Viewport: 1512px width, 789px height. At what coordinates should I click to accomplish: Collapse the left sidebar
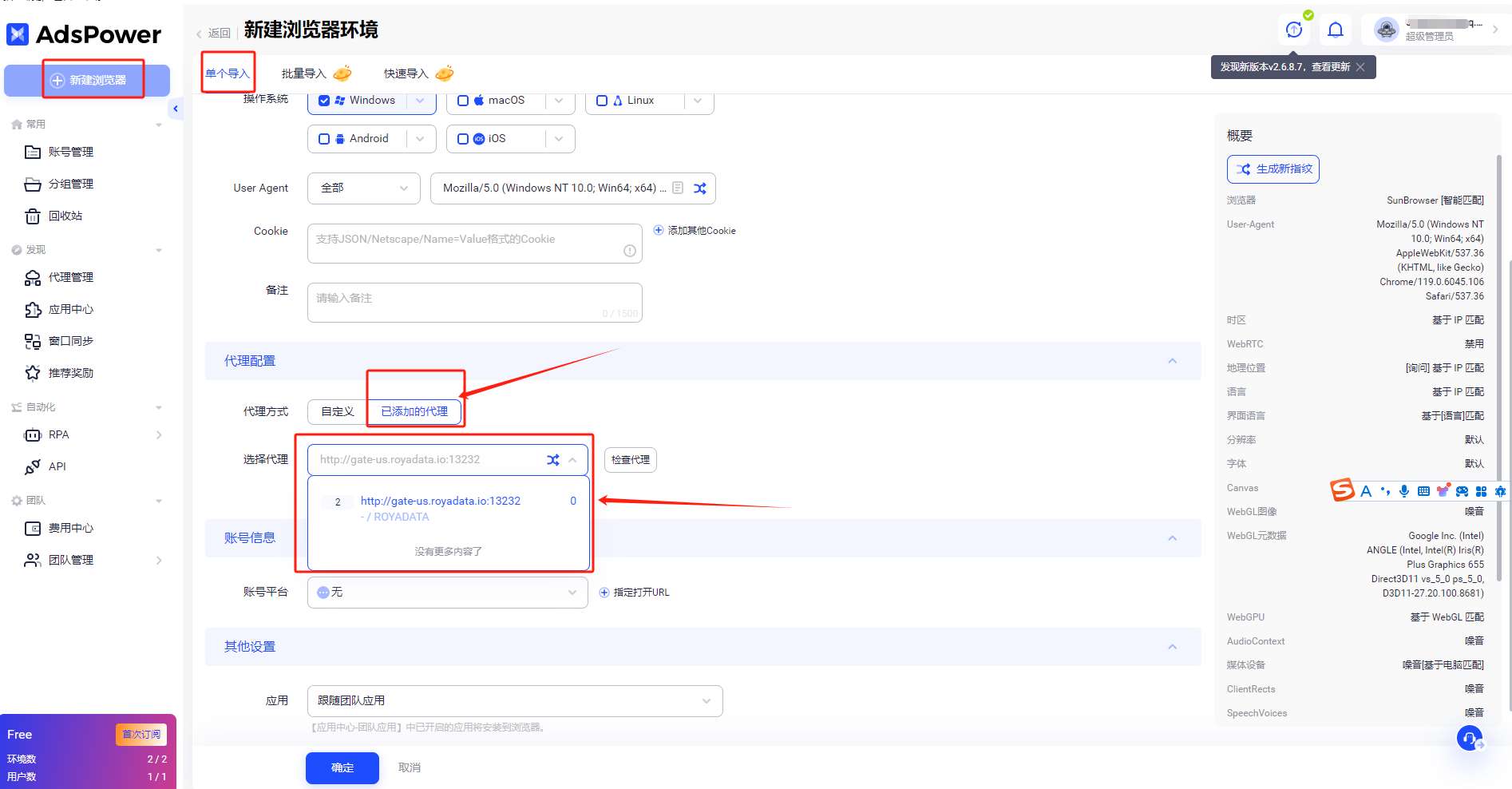click(176, 109)
